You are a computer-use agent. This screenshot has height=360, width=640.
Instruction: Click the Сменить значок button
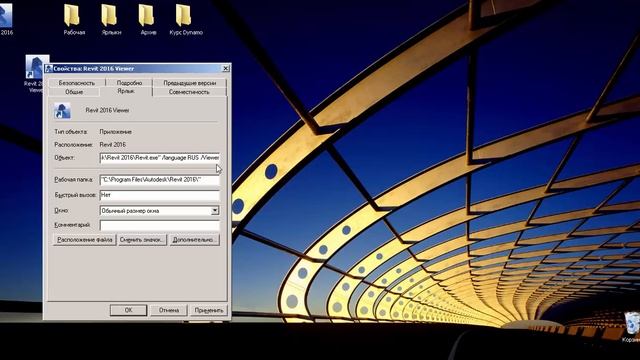tap(142, 240)
